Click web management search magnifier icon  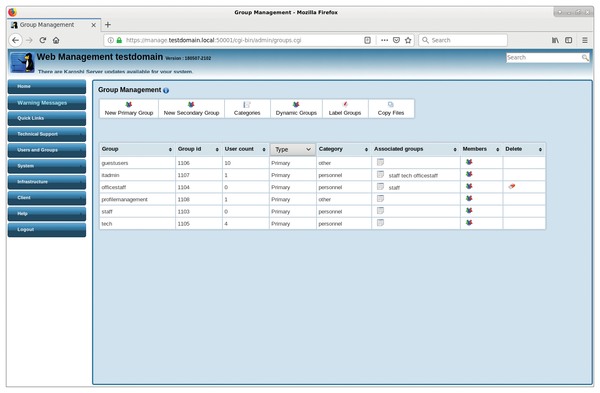(585, 57)
